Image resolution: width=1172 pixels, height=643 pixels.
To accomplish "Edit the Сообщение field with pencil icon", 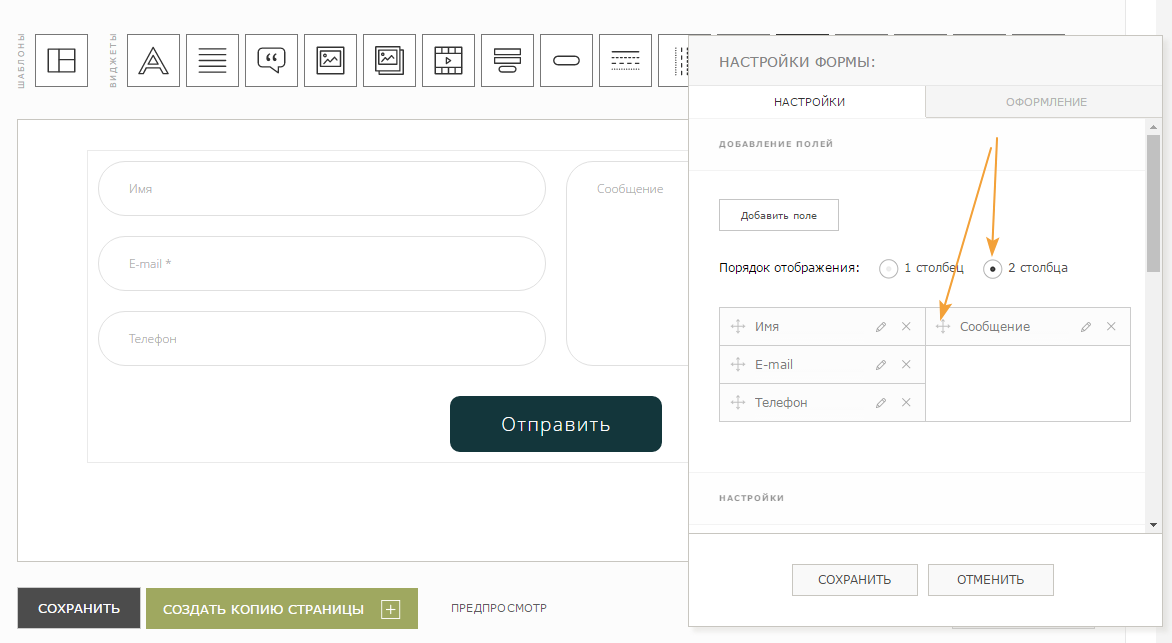I will coord(1086,327).
